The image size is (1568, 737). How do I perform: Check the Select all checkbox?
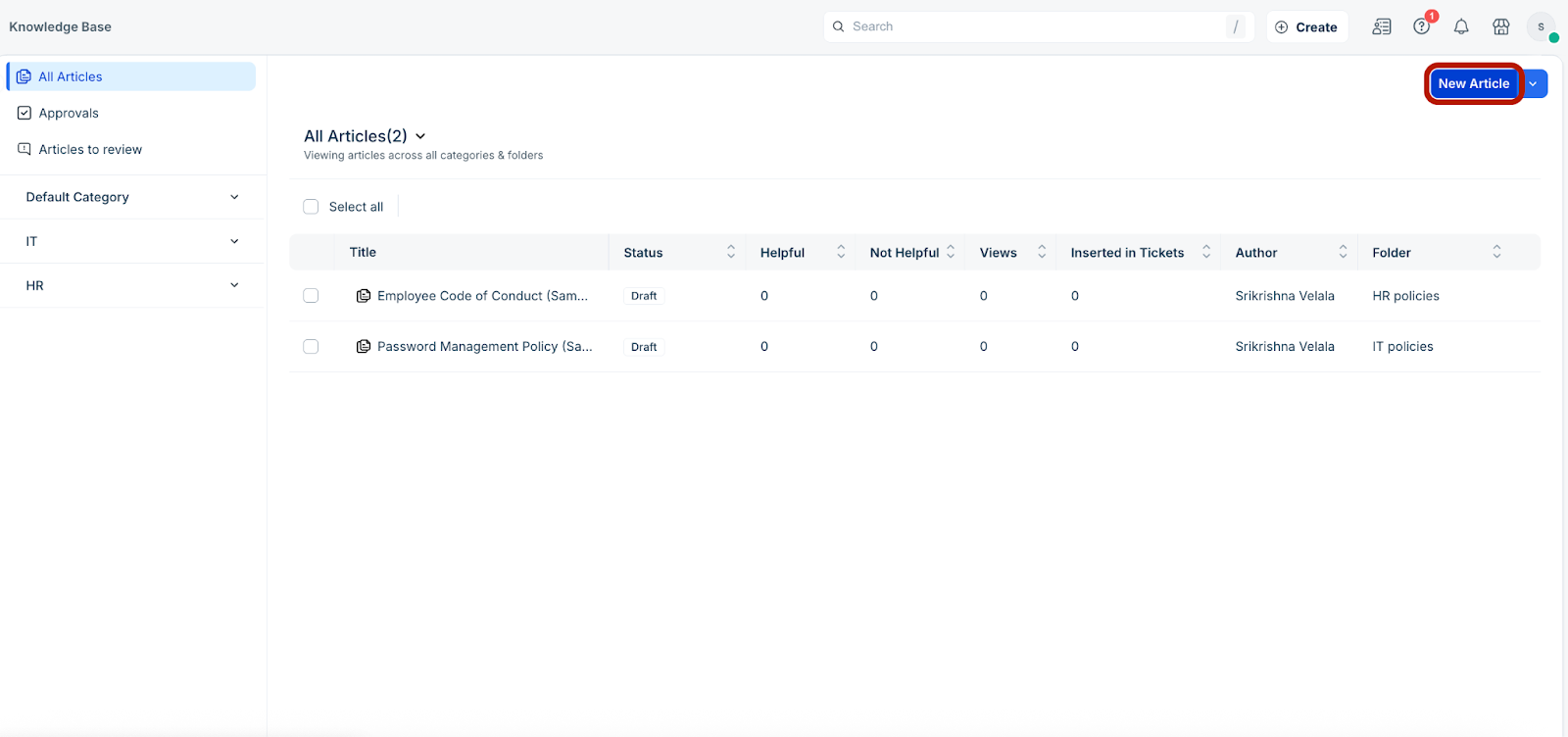coord(311,207)
